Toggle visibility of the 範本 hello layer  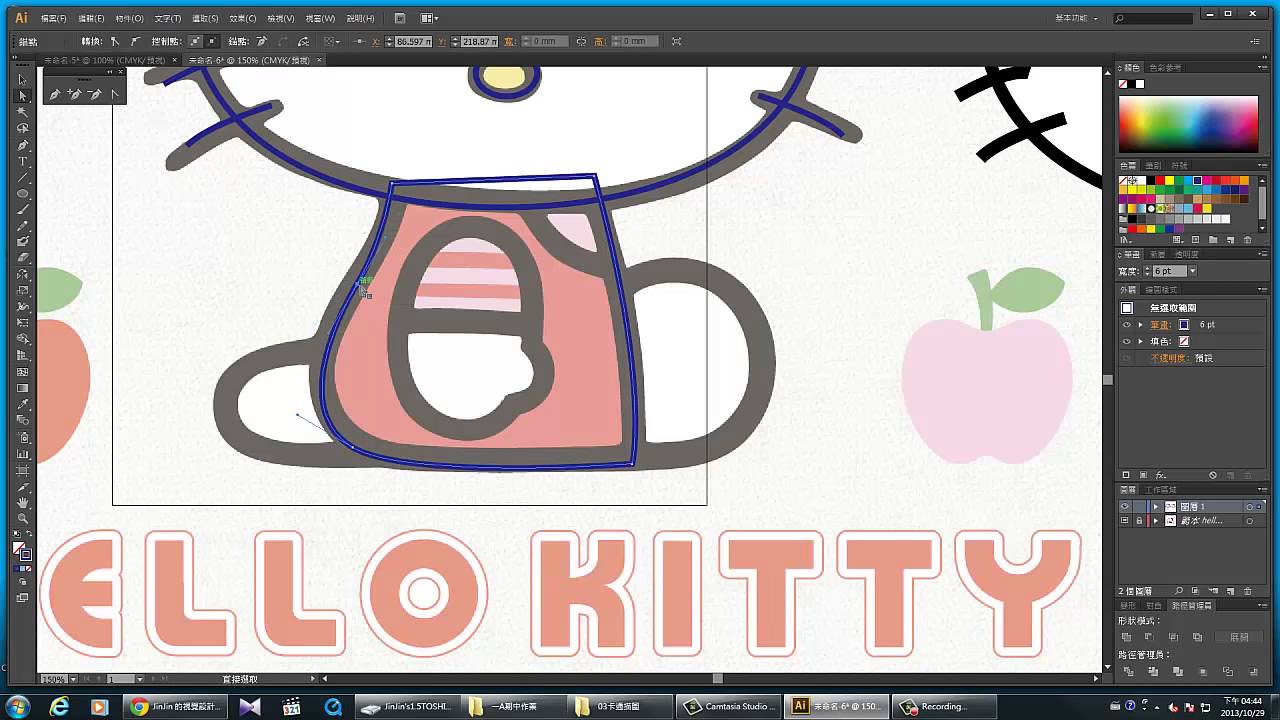pyautogui.click(x=1124, y=521)
